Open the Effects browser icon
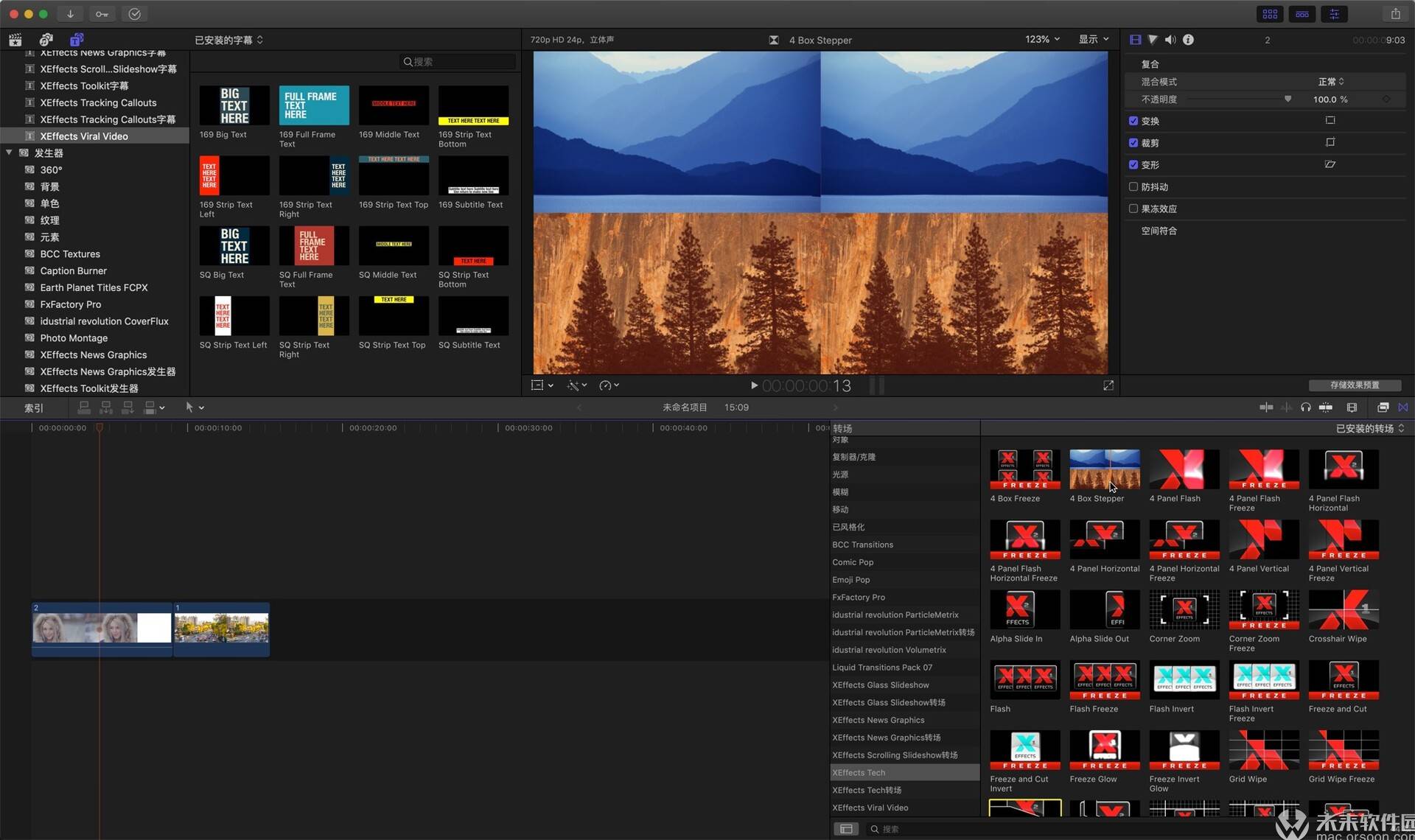Image resolution: width=1415 pixels, height=840 pixels. 1383,407
